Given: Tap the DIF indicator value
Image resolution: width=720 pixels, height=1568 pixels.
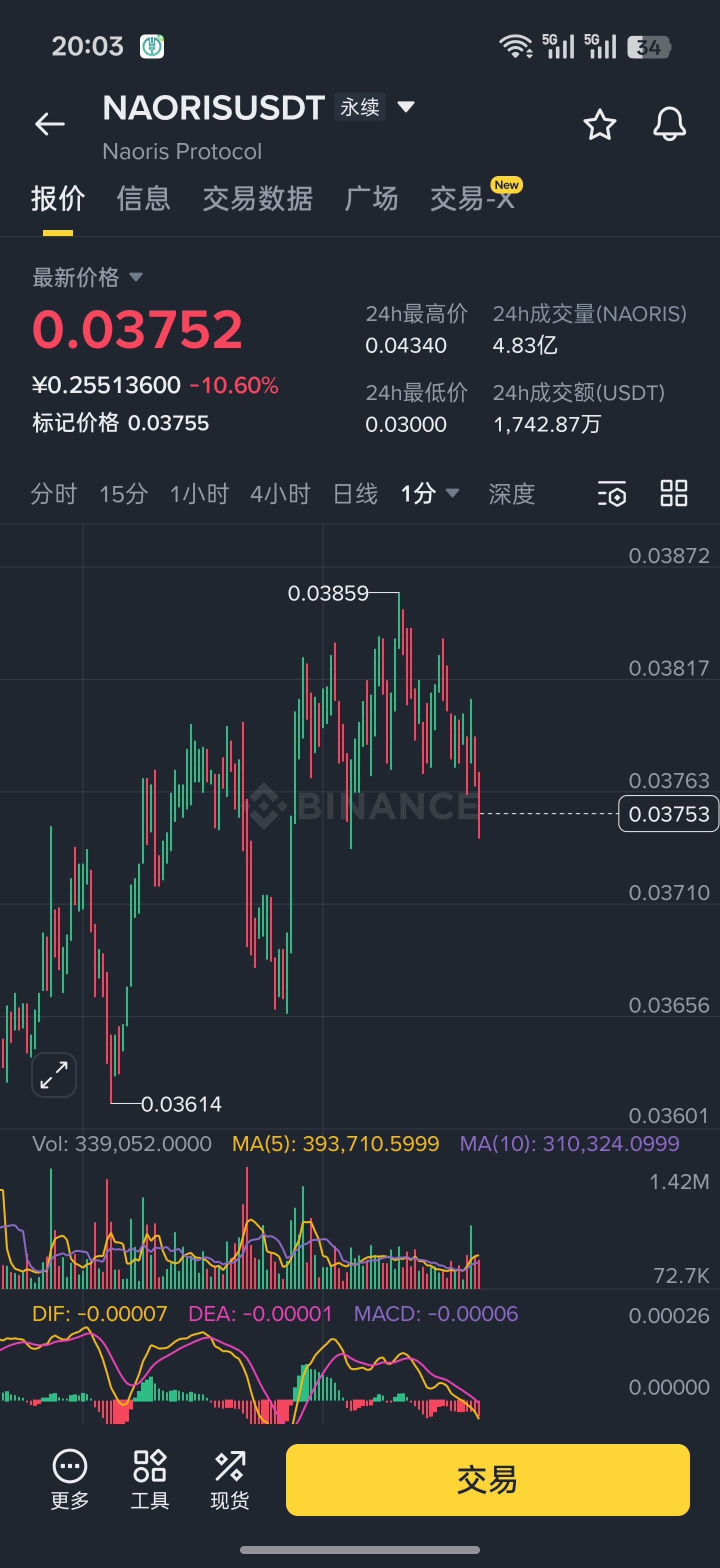Looking at the screenshot, I should (99, 1314).
